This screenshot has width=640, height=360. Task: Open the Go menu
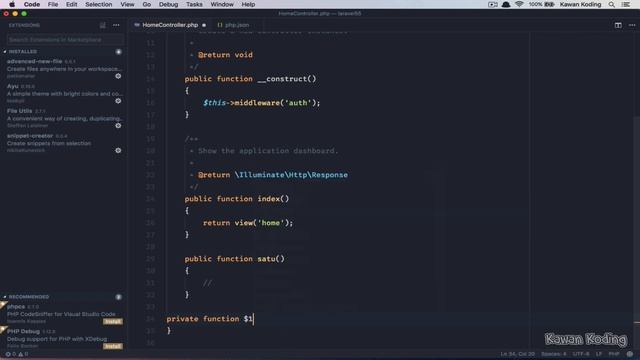[x=147, y=4]
